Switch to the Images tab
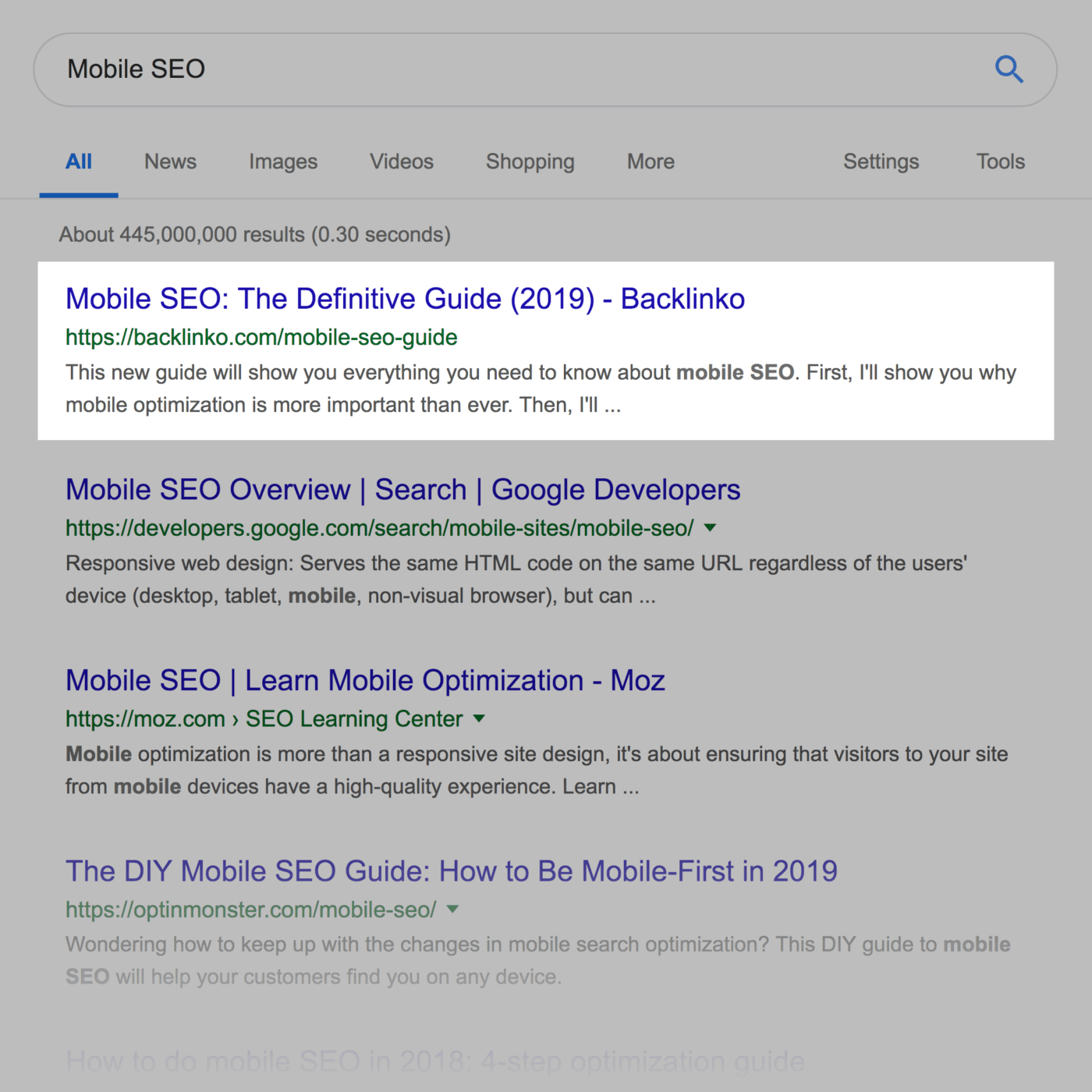 click(x=283, y=161)
